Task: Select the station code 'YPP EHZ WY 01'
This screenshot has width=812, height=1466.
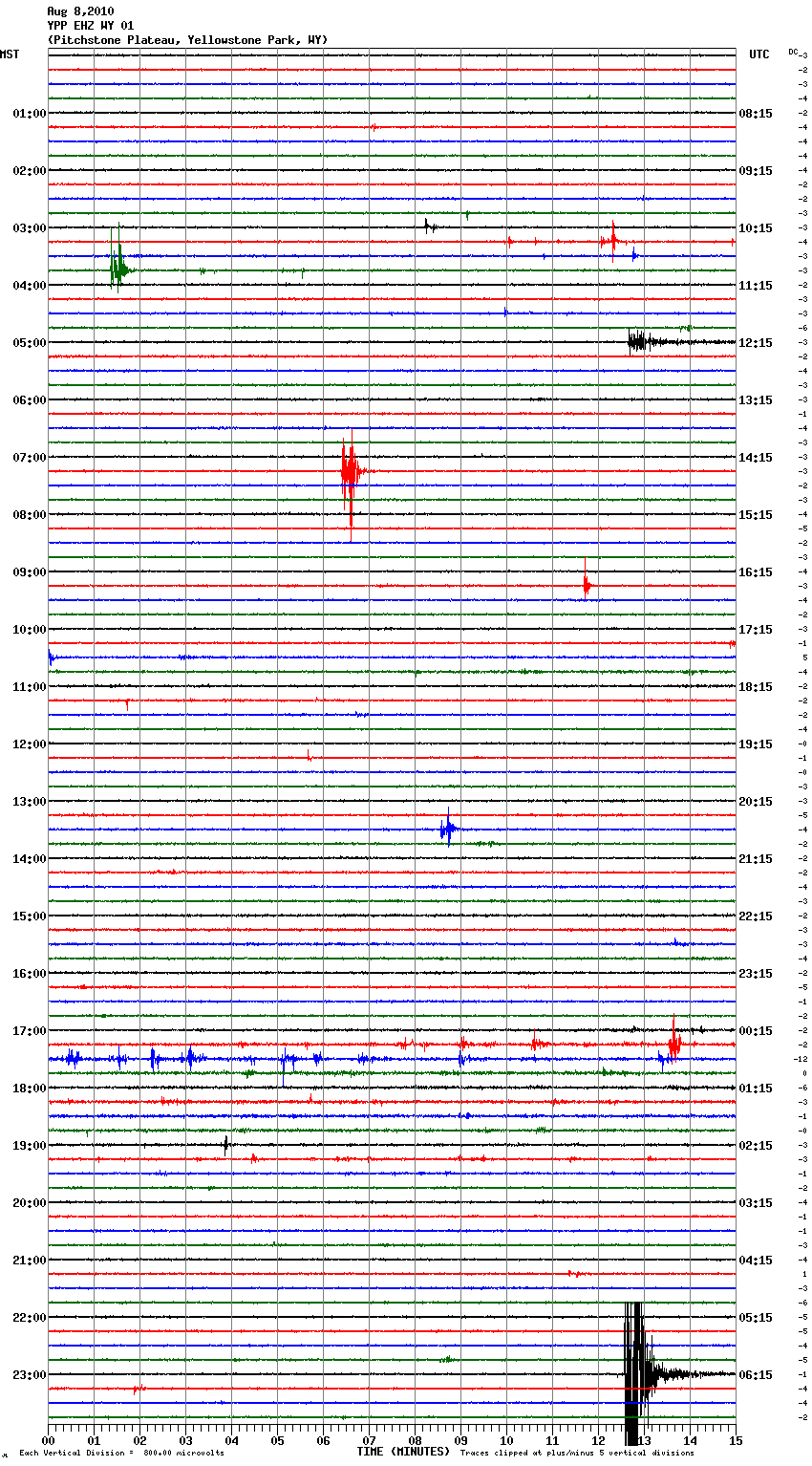Action: pyautogui.click(x=91, y=26)
